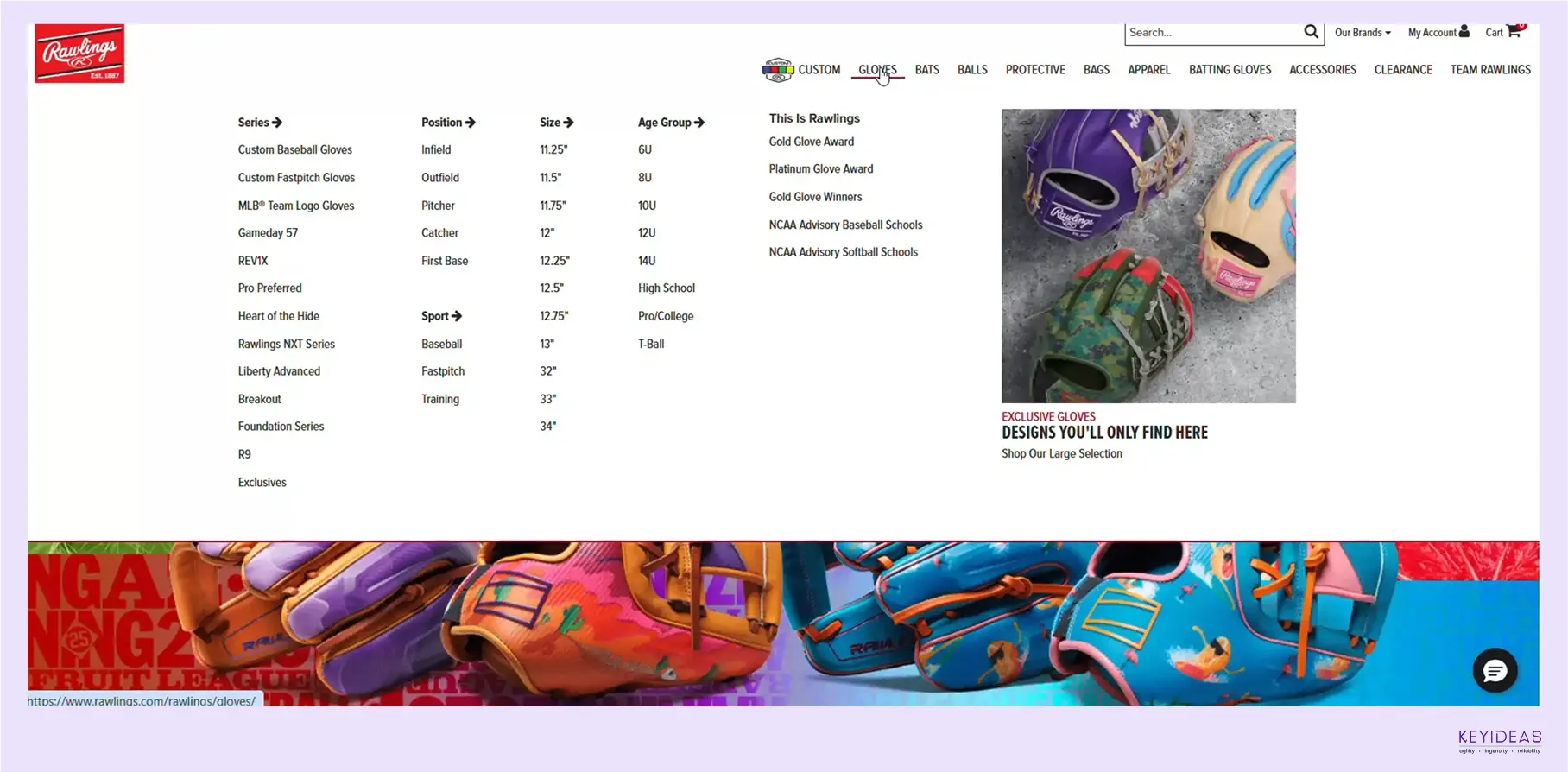Open Foundation Series link
Image resolution: width=1568 pixels, height=772 pixels.
(x=281, y=427)
